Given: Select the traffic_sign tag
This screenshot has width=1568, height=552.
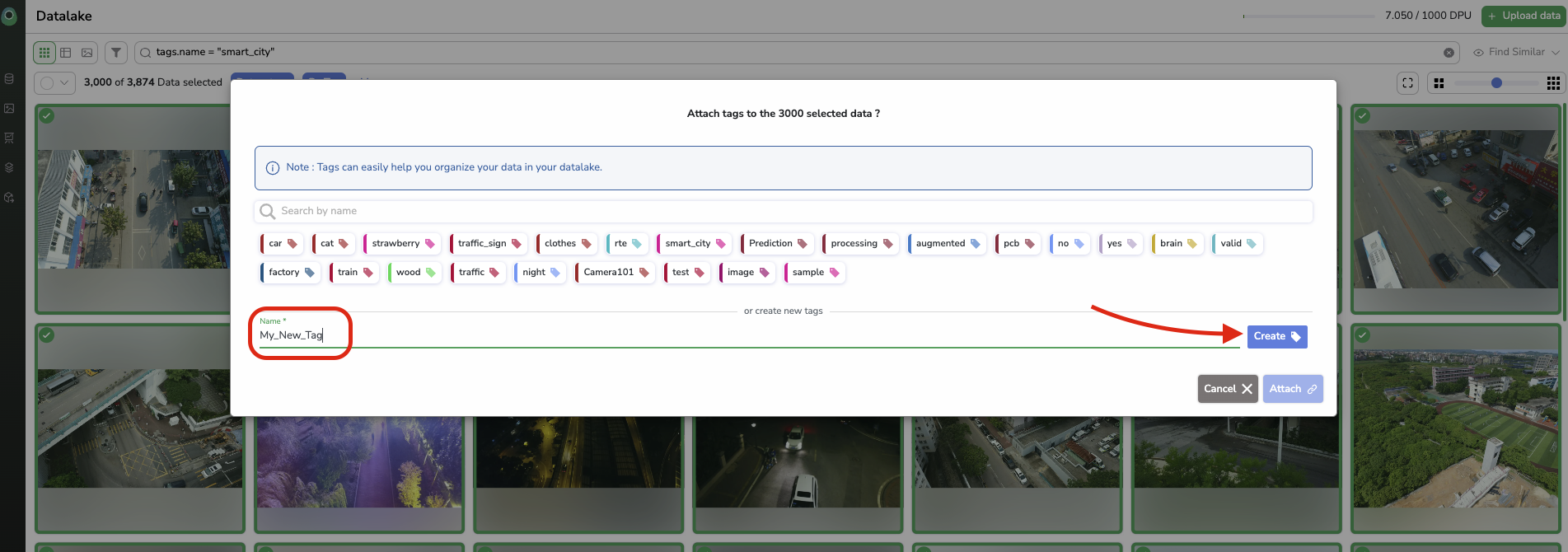Looking at the screenshot, I should (x=489, y=244).
